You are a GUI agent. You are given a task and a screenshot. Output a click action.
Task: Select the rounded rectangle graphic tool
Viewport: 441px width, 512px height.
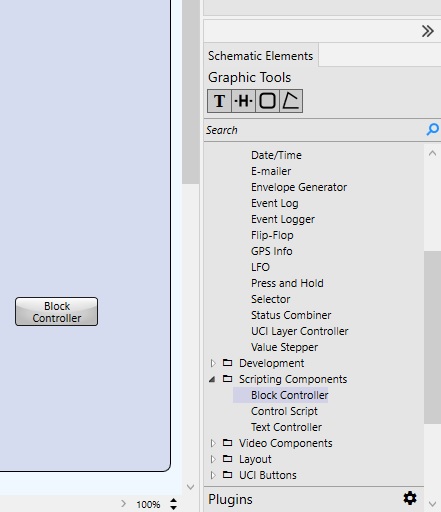tap(267, 101)
